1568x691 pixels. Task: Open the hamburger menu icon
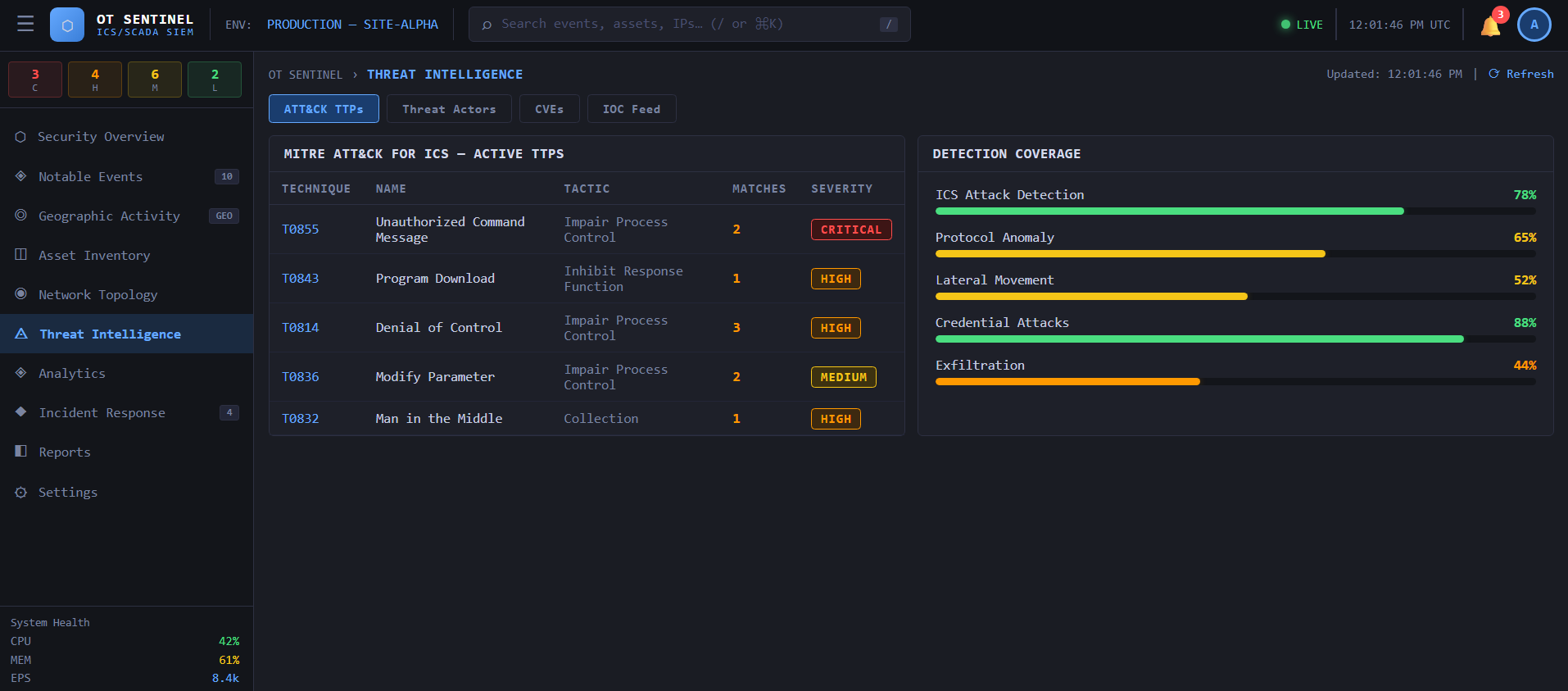pyautogui.click(x=25, y=25)
